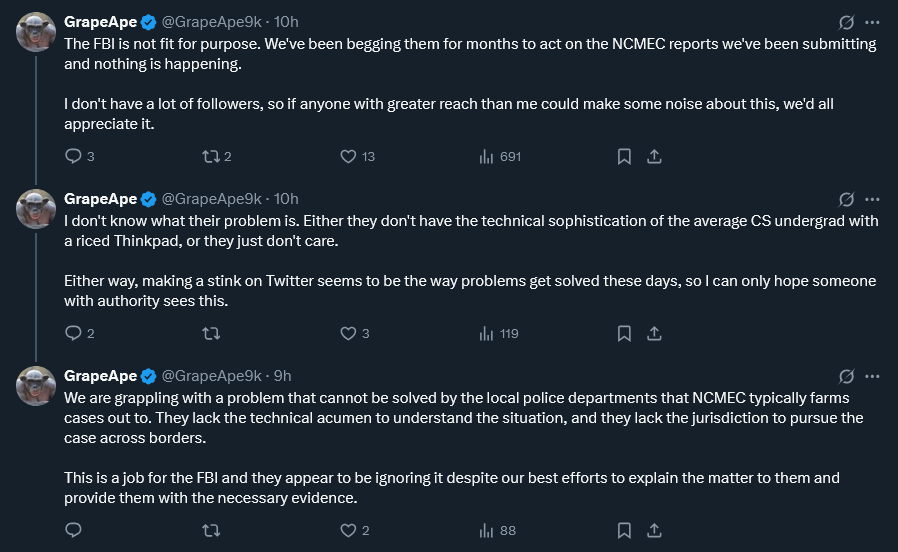View analytics showing 691 views
The width and height of the screenshot is (898, 552).
[x=488, y=156]
